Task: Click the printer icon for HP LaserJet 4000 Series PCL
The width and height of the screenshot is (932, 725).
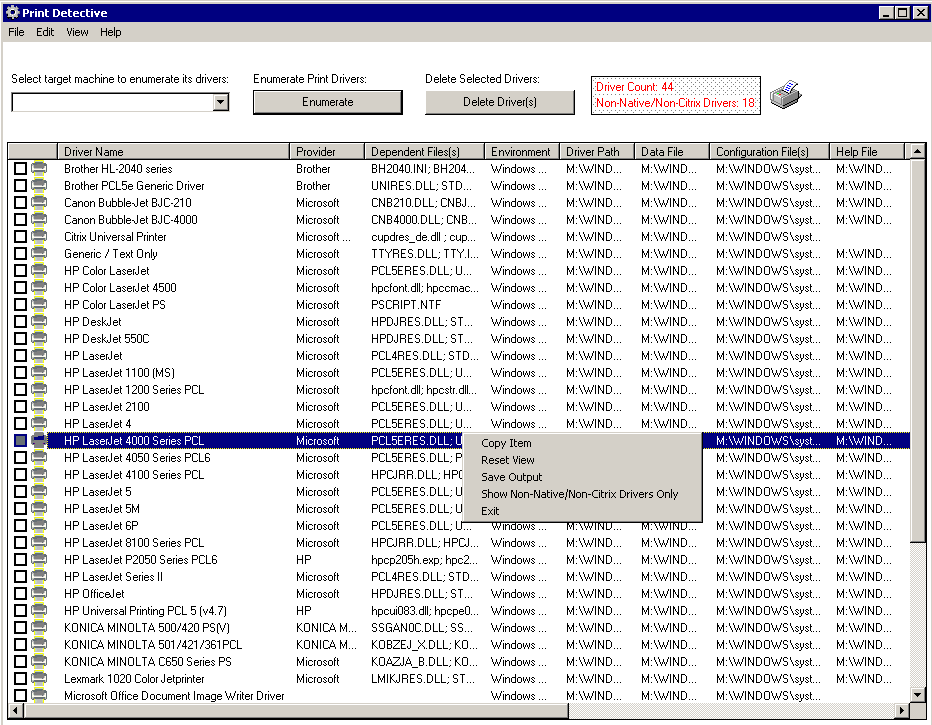Action: coord(39,441)
